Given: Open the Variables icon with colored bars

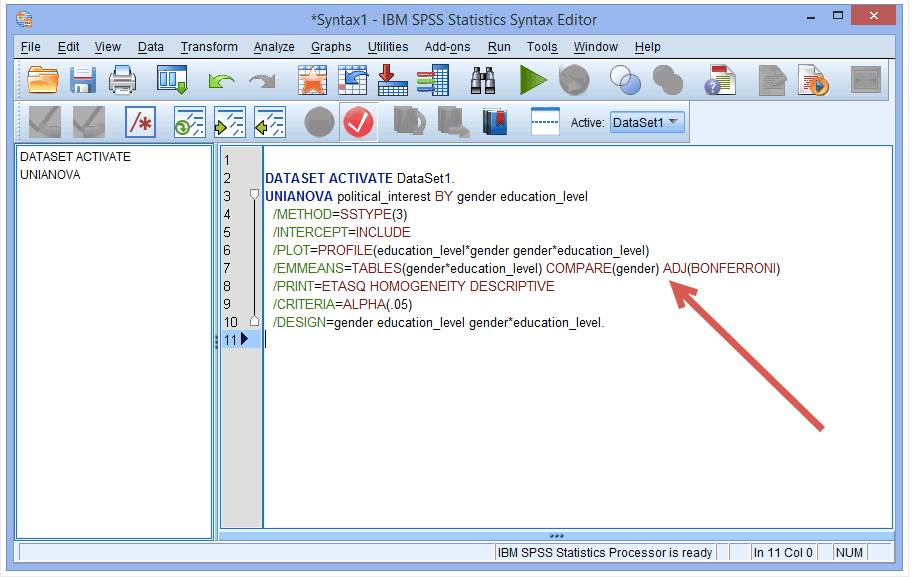Looking at the screenshot, I should 433,80.
